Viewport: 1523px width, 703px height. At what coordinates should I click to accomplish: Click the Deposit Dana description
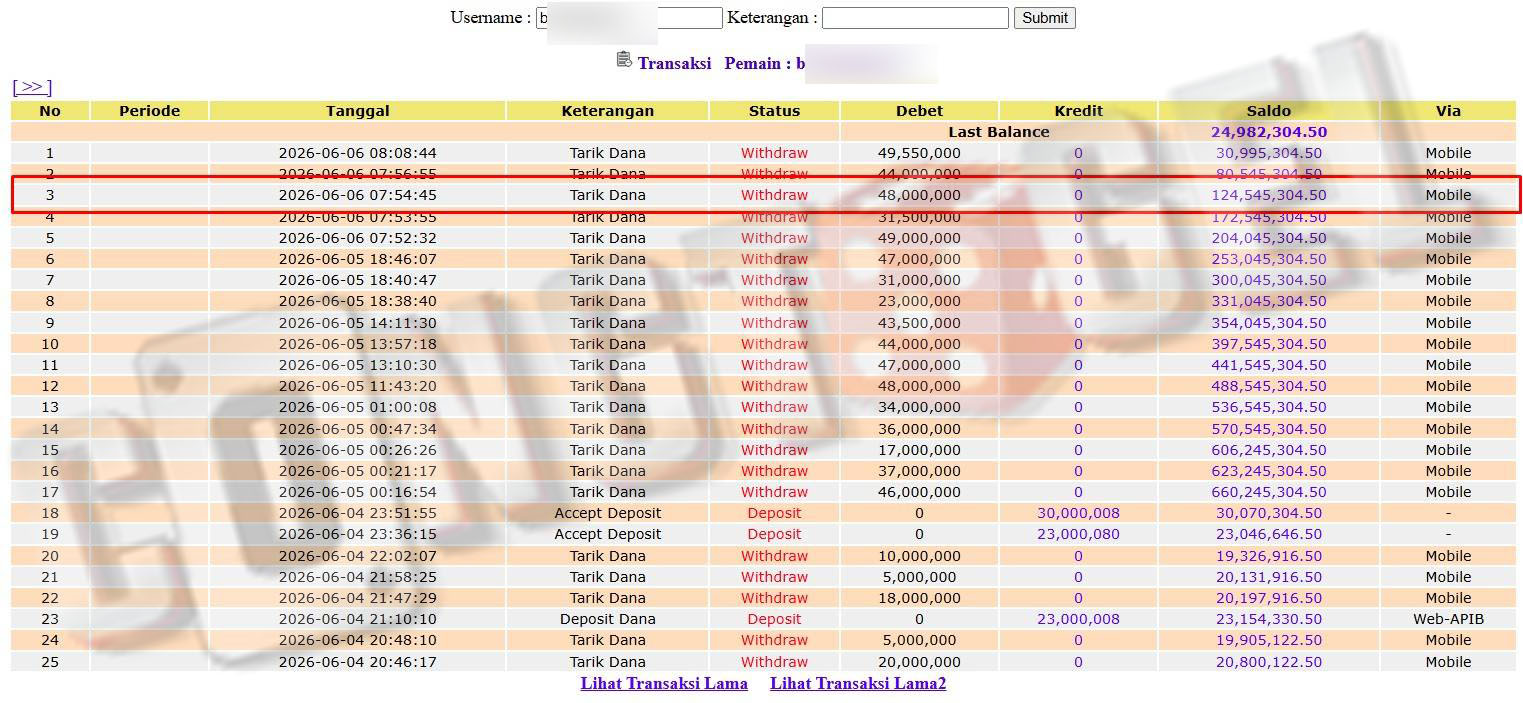point(608,619)
